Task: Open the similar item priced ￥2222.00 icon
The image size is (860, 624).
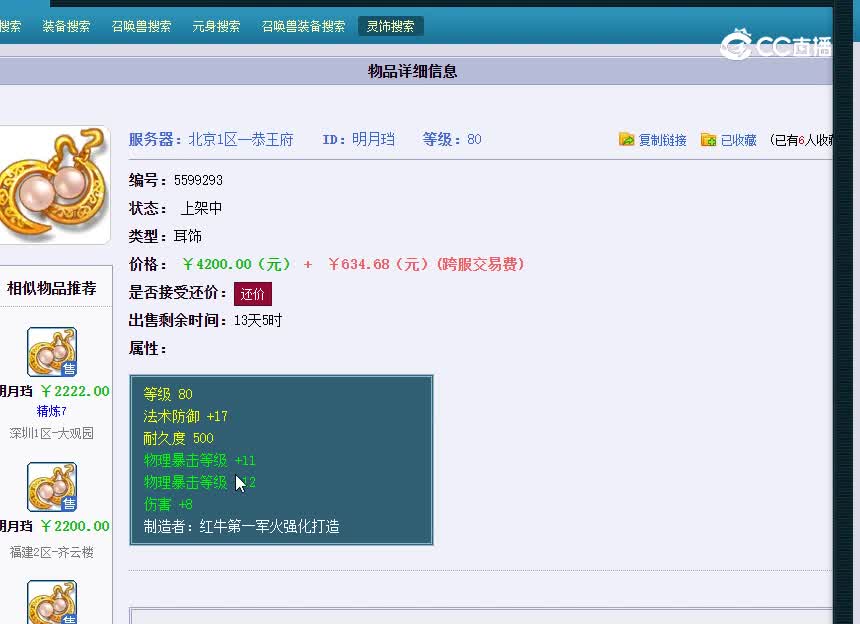Action: tap(52, 352)
